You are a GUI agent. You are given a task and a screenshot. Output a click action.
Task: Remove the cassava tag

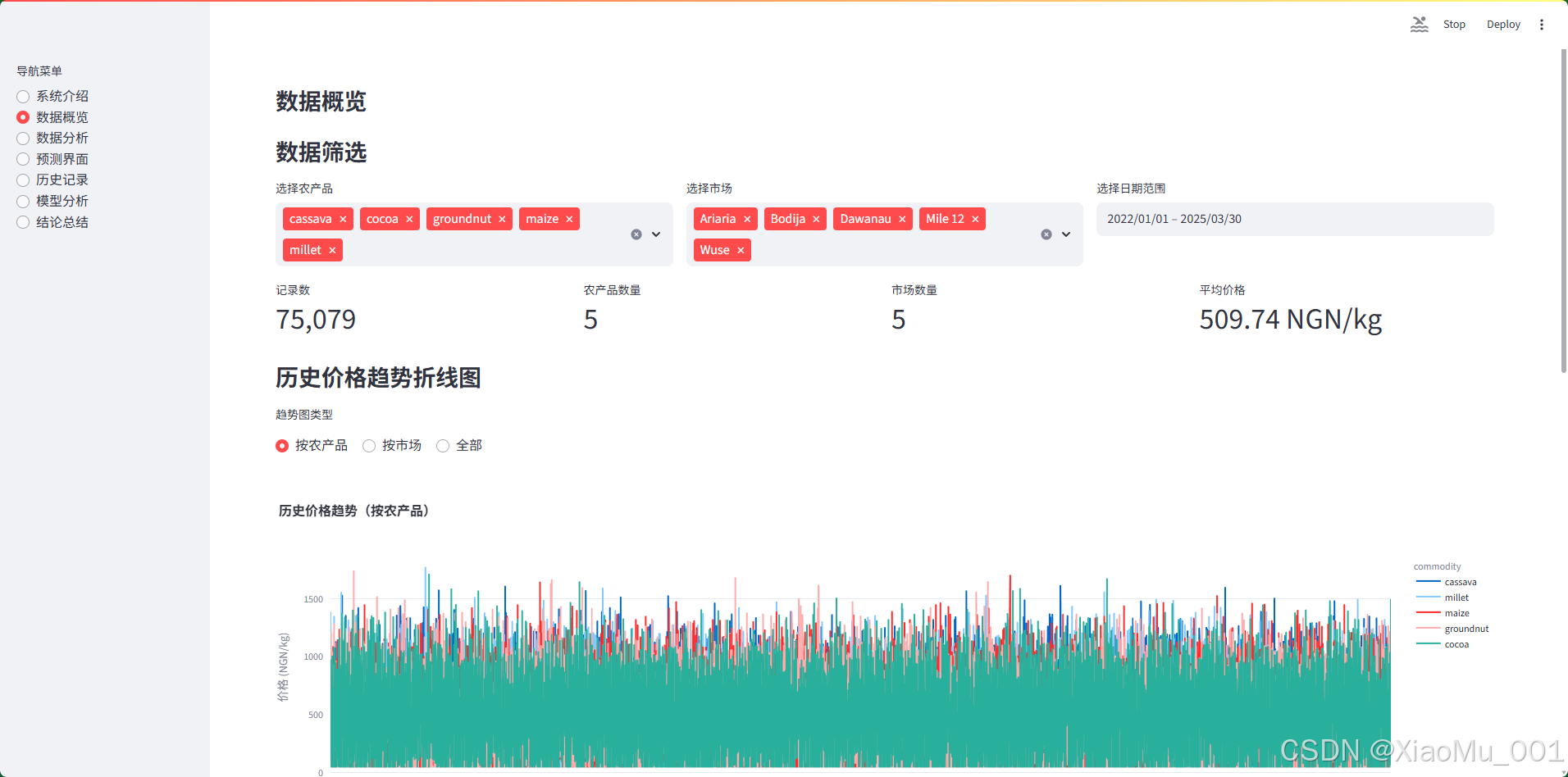[343, 220]
